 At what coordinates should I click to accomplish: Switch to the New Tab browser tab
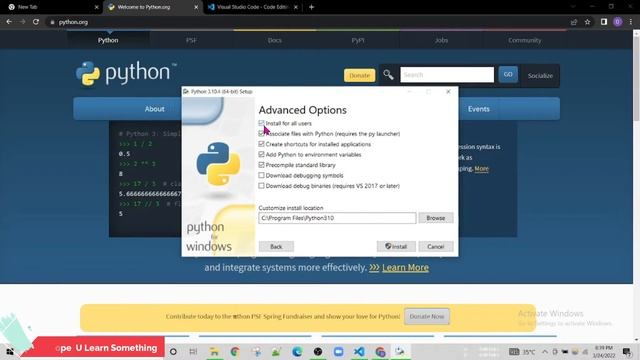(x=51, y=7)
